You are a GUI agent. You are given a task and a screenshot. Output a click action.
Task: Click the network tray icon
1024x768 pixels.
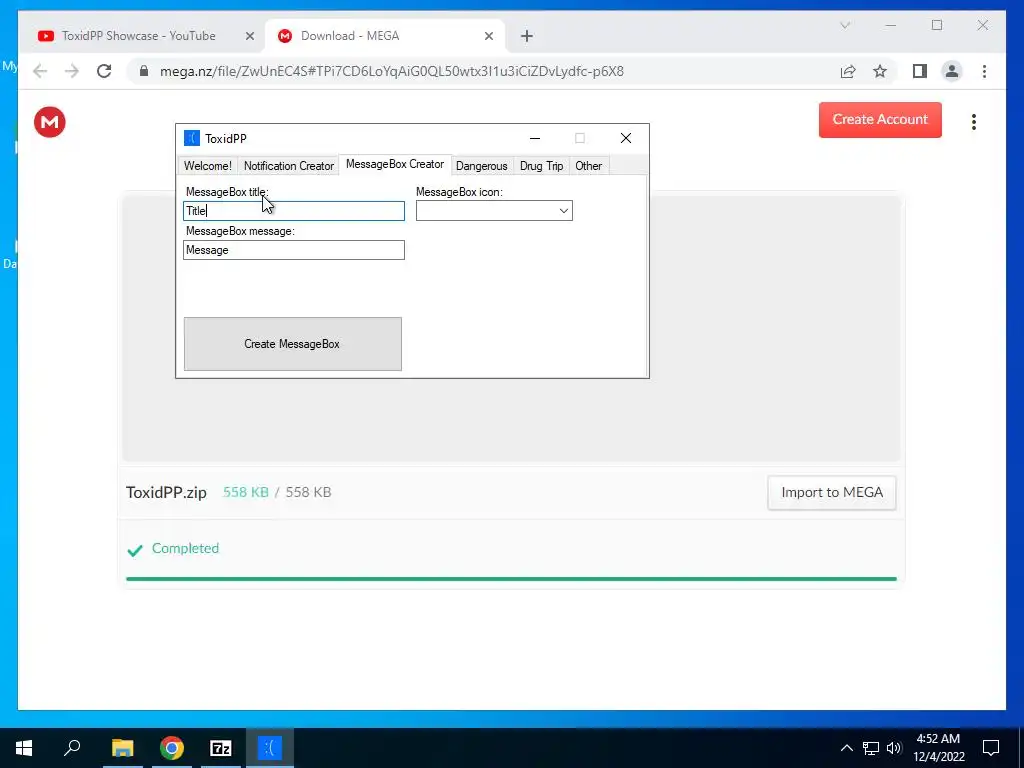871,748
